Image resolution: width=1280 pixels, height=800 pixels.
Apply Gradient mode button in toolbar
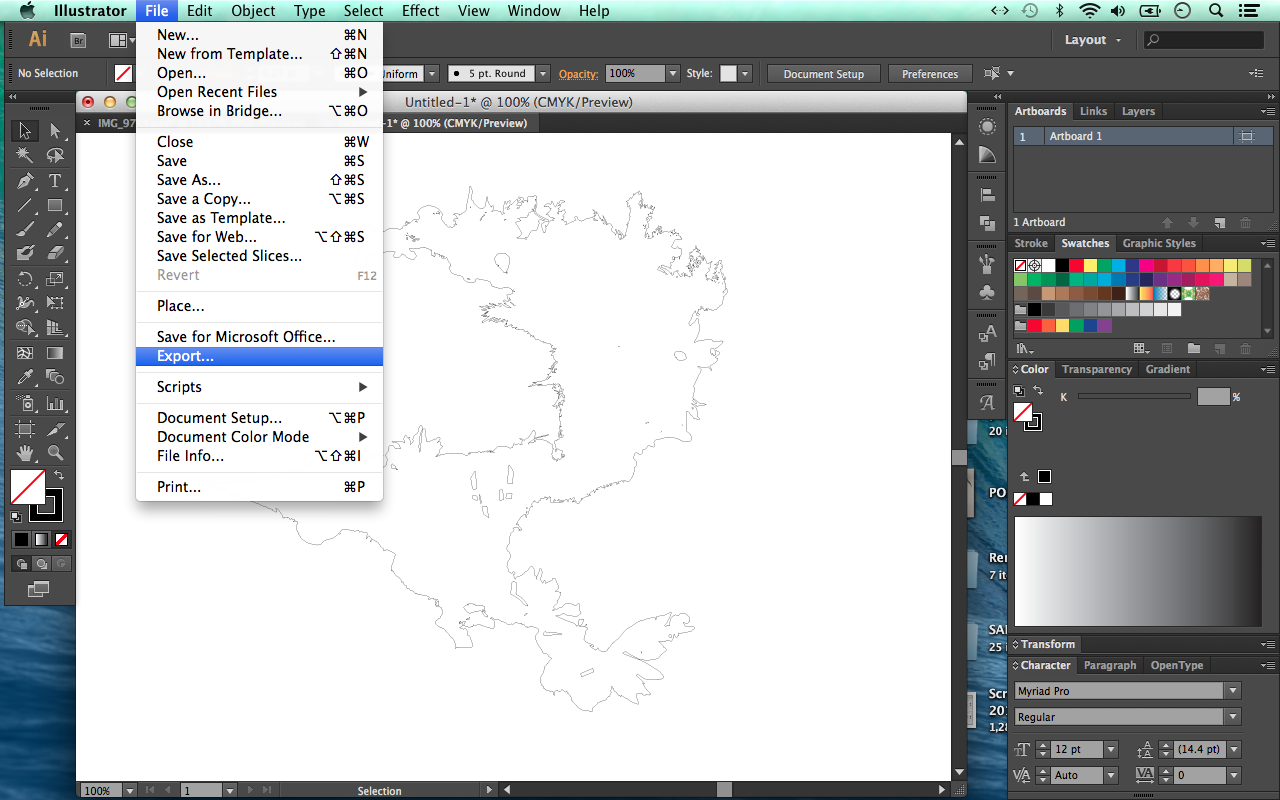pos(41,539)
